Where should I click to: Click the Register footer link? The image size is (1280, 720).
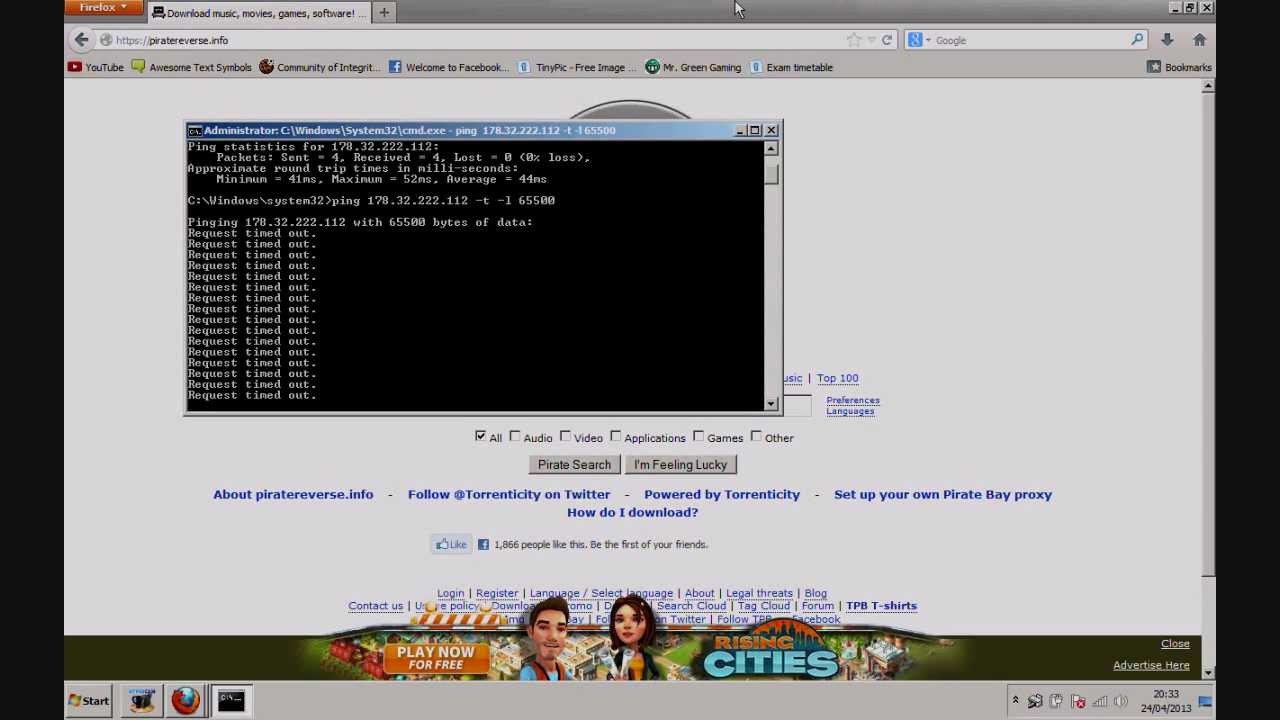click(497, 593)
